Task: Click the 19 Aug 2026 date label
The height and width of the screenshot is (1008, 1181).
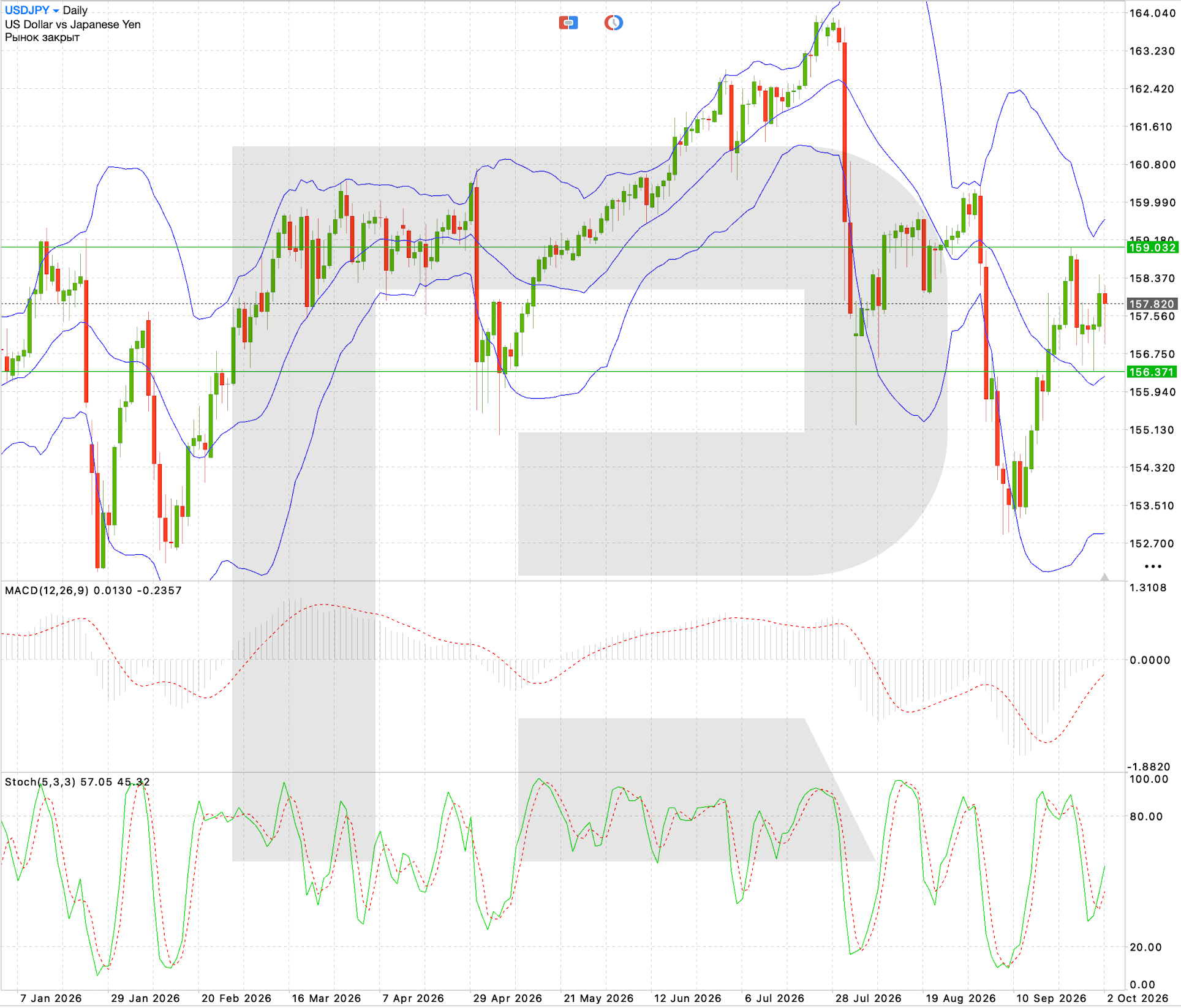Action: point(960,998)
